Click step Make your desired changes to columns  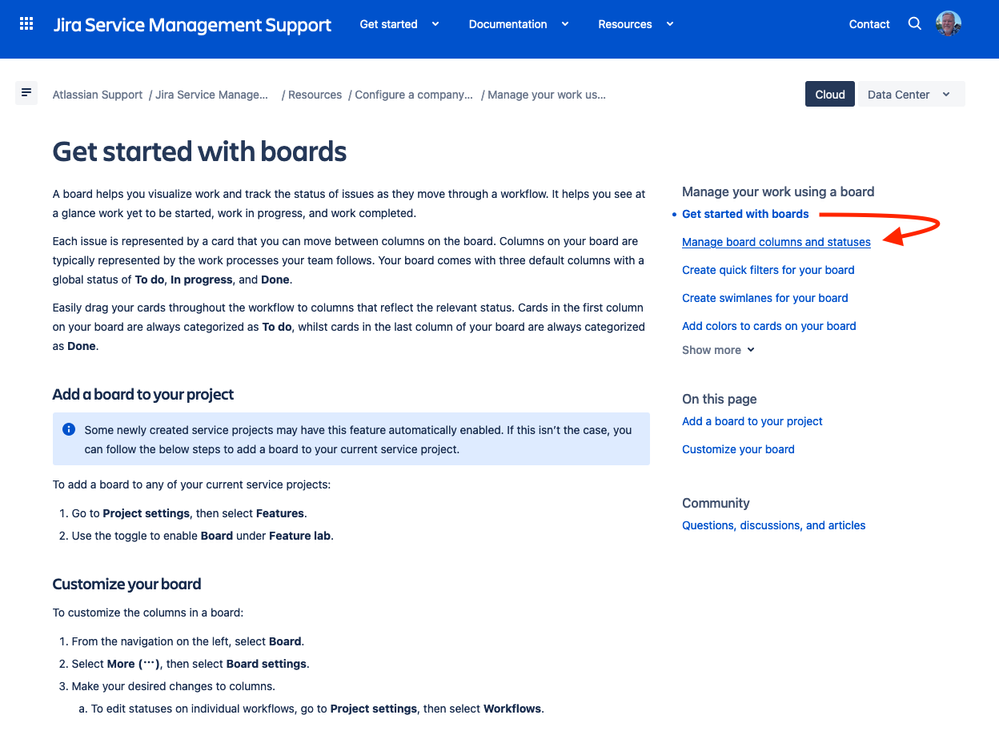tap(173, 686)
